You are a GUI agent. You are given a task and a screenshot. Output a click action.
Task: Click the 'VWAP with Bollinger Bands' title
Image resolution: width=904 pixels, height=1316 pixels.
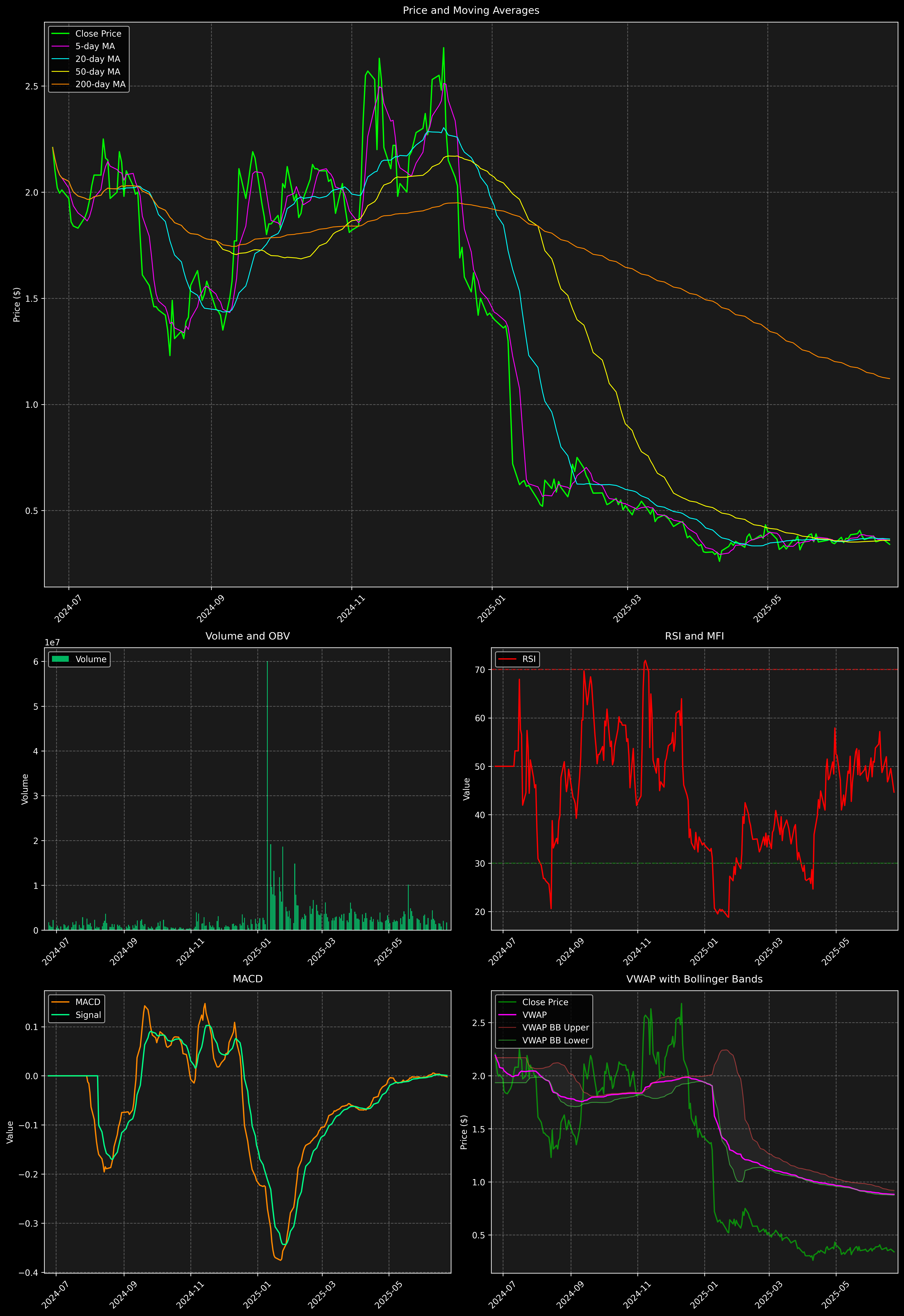point(694,979)
